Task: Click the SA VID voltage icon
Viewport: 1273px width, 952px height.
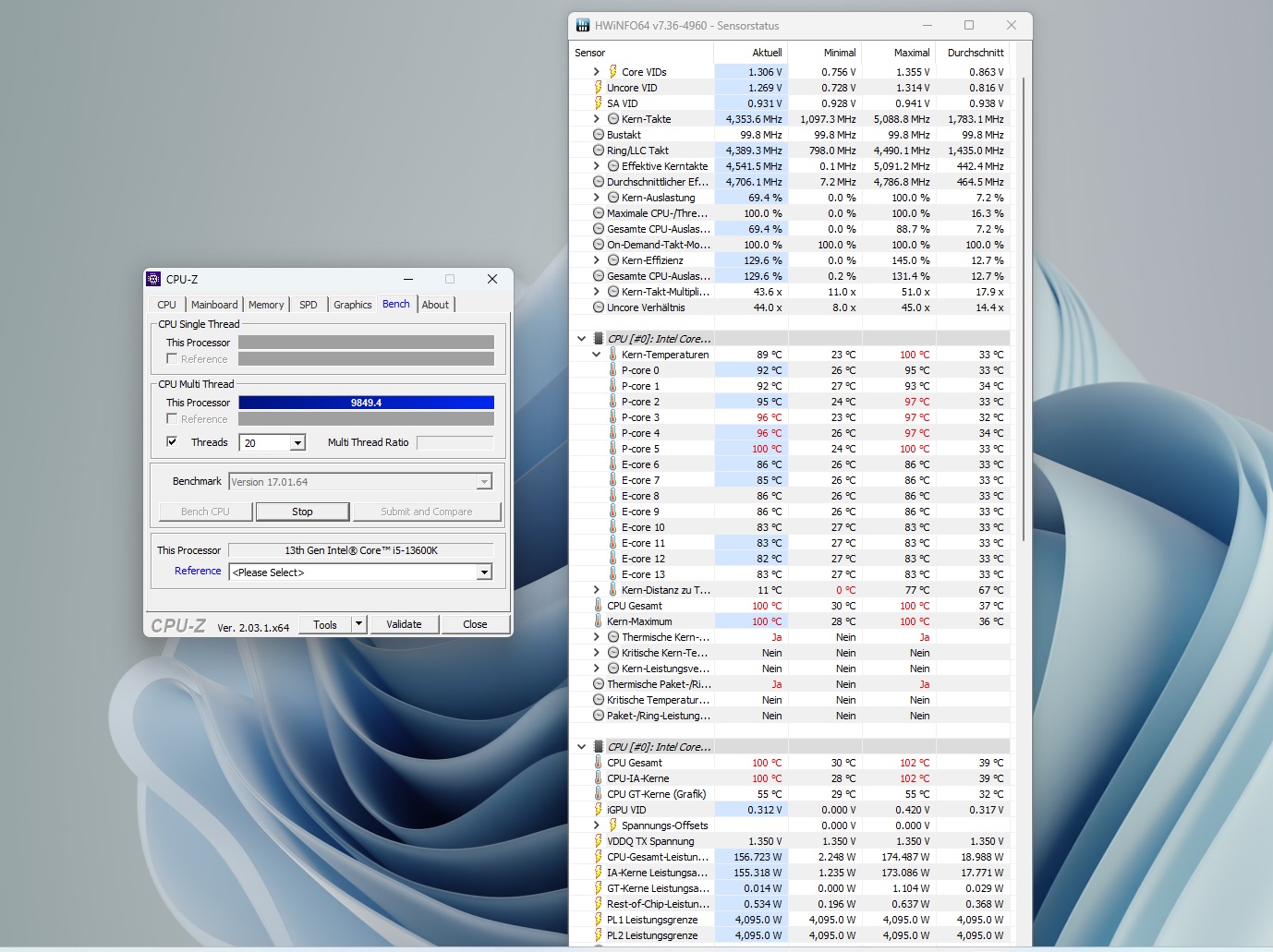Action: (x=598, y=102)
